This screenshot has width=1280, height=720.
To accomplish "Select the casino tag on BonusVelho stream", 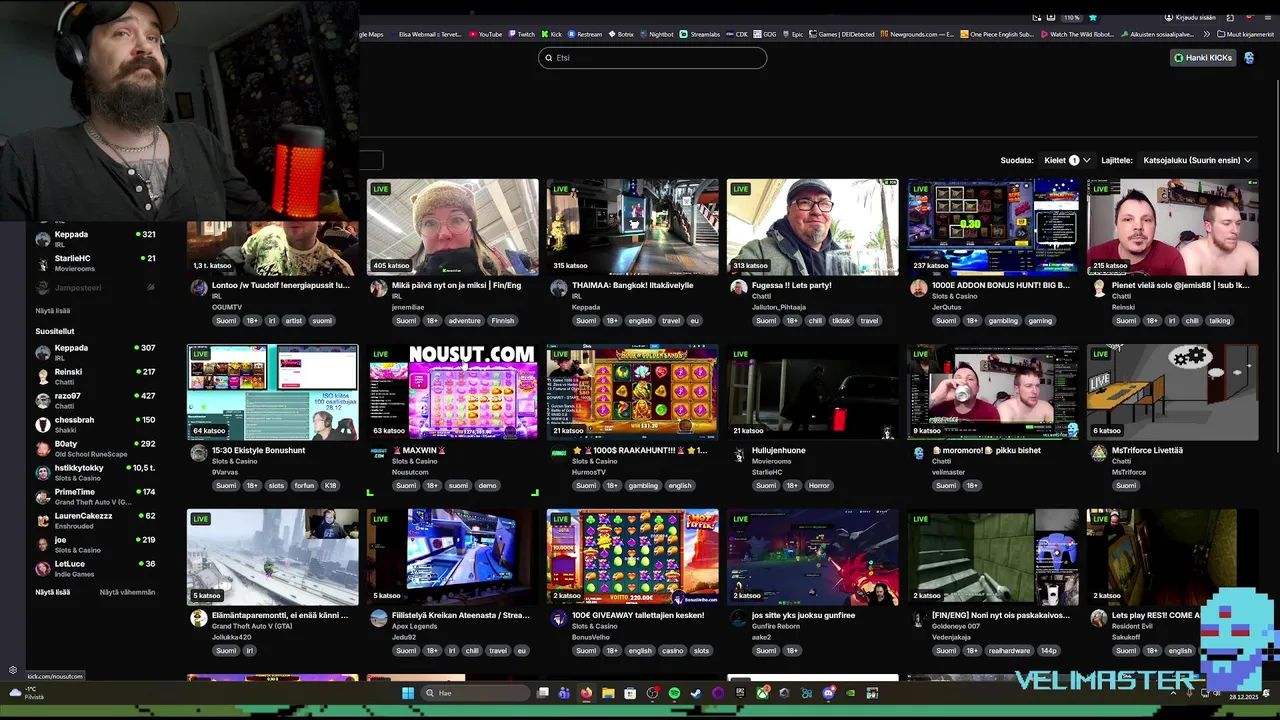I will (672, 651).
